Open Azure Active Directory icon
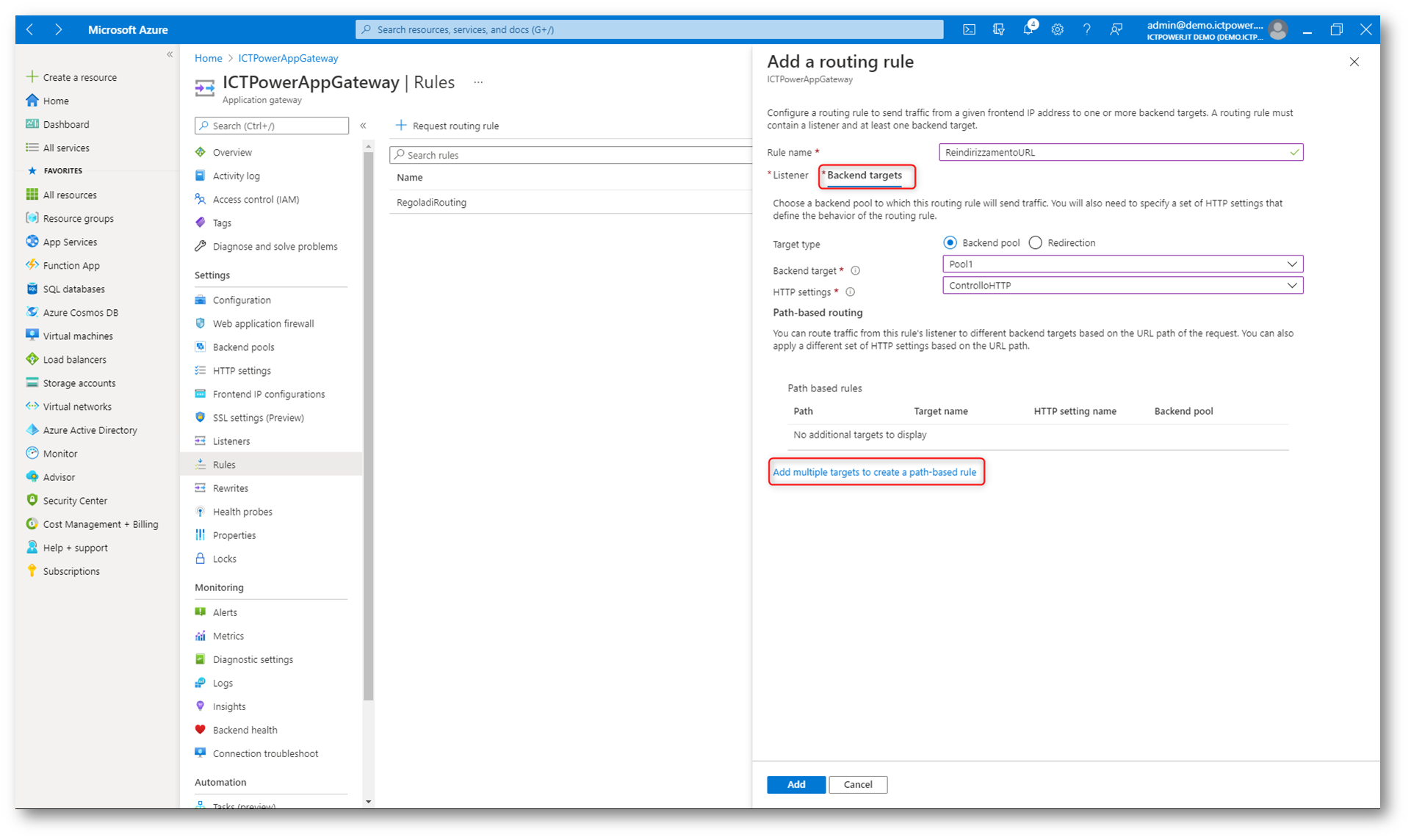Screen dimensions: 1411x840 (32, 430)
